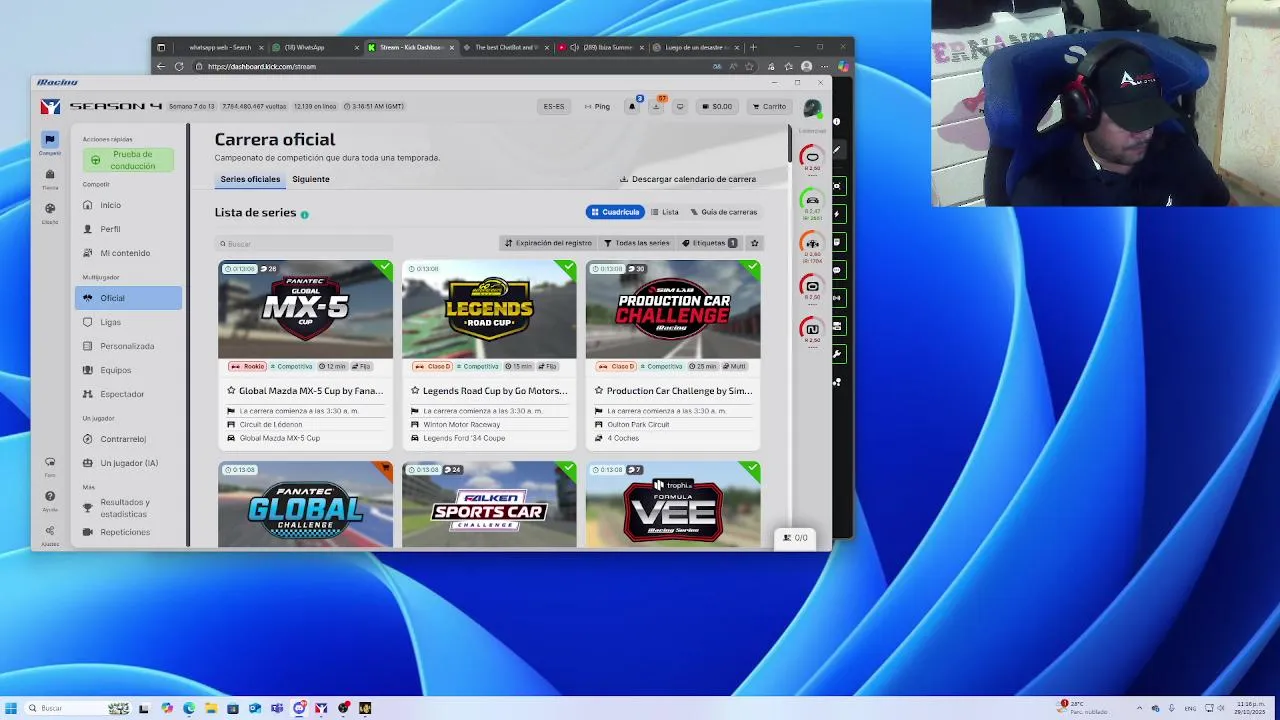Select the Siguiente tab
1280x720 pixels.
[x=311, y=179]
